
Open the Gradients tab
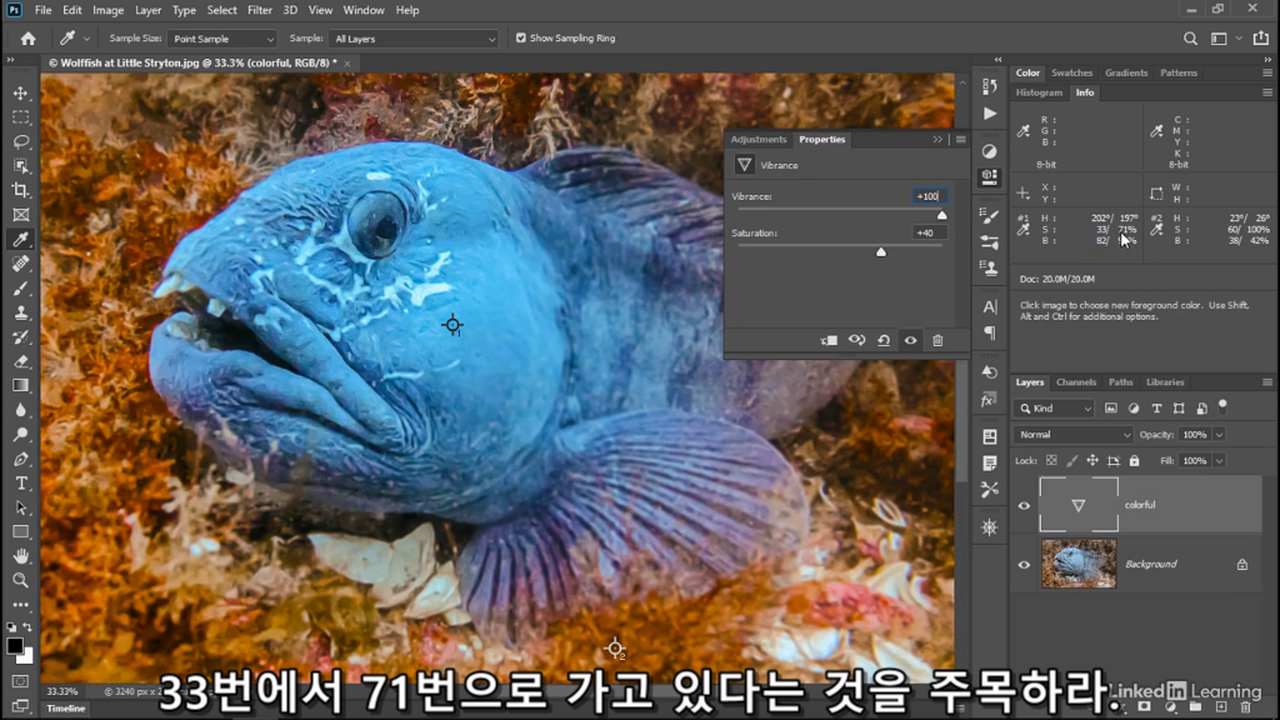coord(1126,73)
